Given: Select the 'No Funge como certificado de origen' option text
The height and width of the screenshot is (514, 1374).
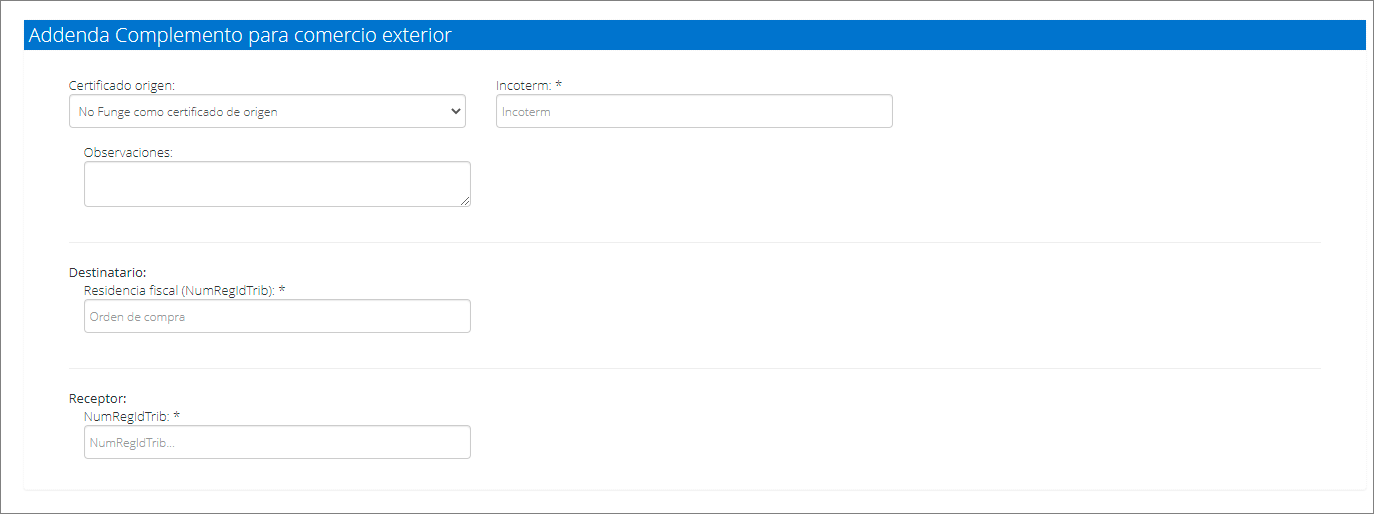Looking at the screenshot, I should pos(178,112).
